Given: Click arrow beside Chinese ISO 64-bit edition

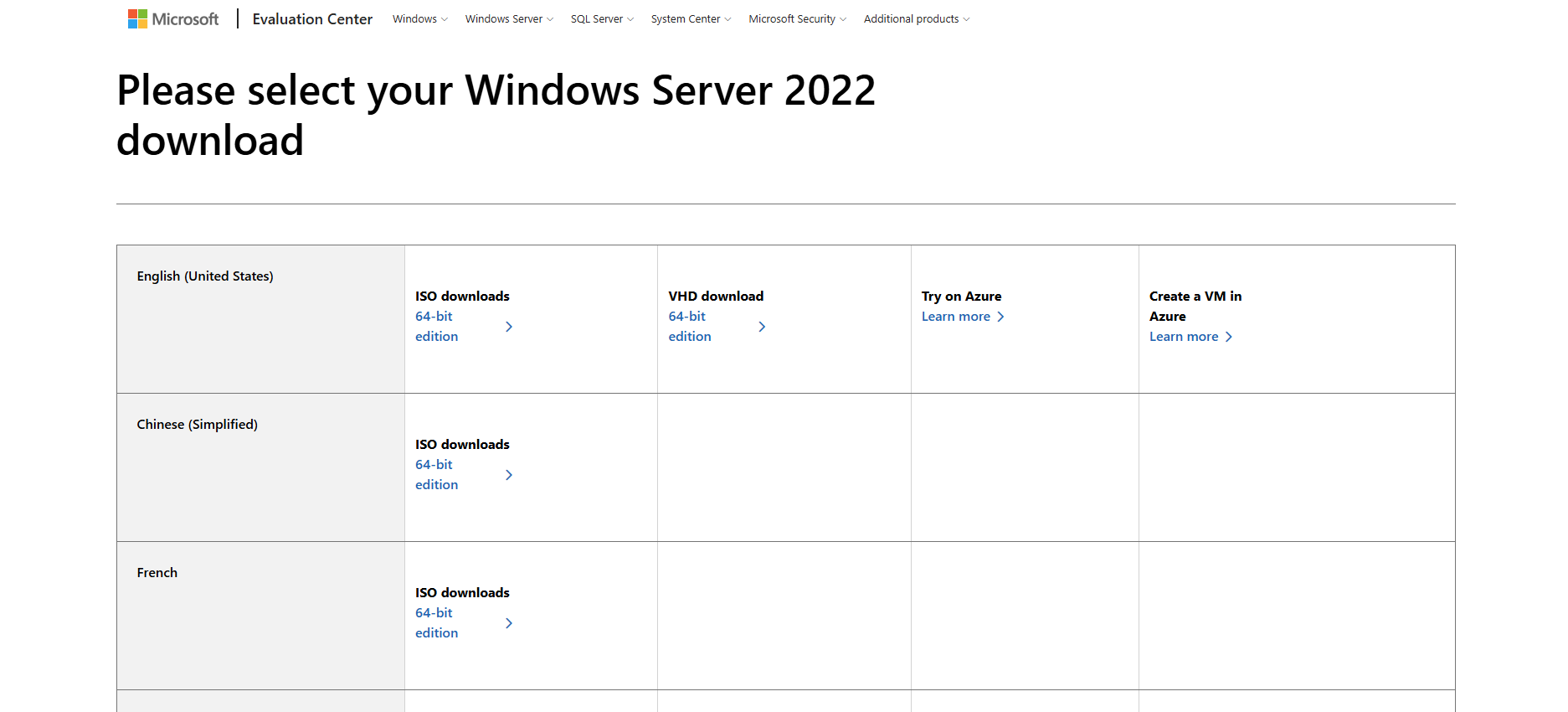Looking at the screenshot, I should point(509,475).
